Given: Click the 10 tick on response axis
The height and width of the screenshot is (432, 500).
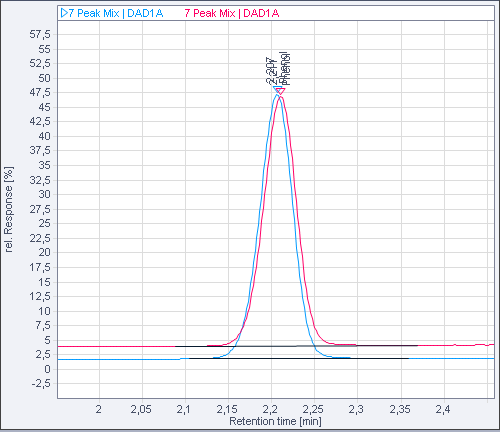Looking at the screenshot, I should click(x=45, y=311).
